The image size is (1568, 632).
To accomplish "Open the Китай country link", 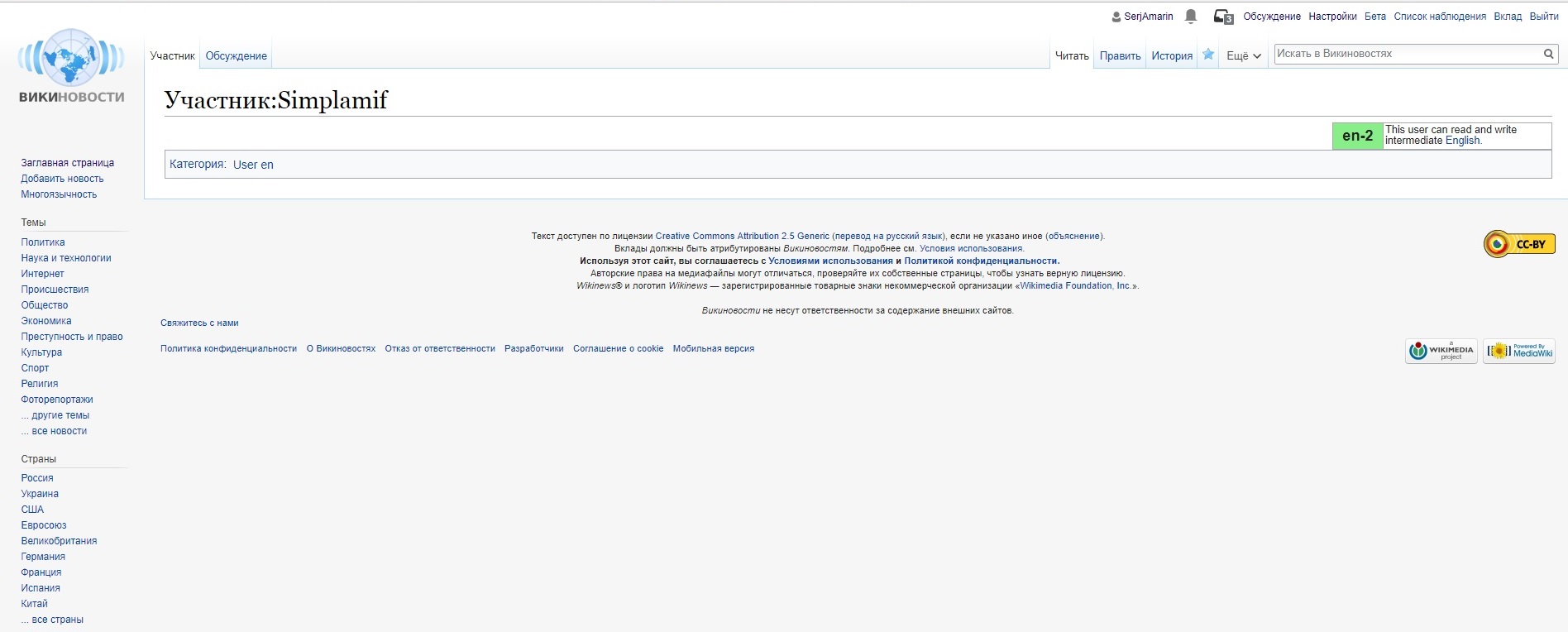I will coord(35,604).
